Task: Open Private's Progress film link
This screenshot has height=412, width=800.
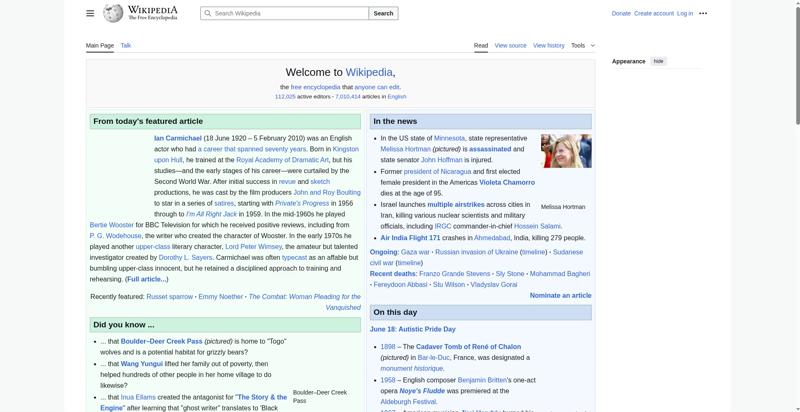Action: [x=302, y=203]
